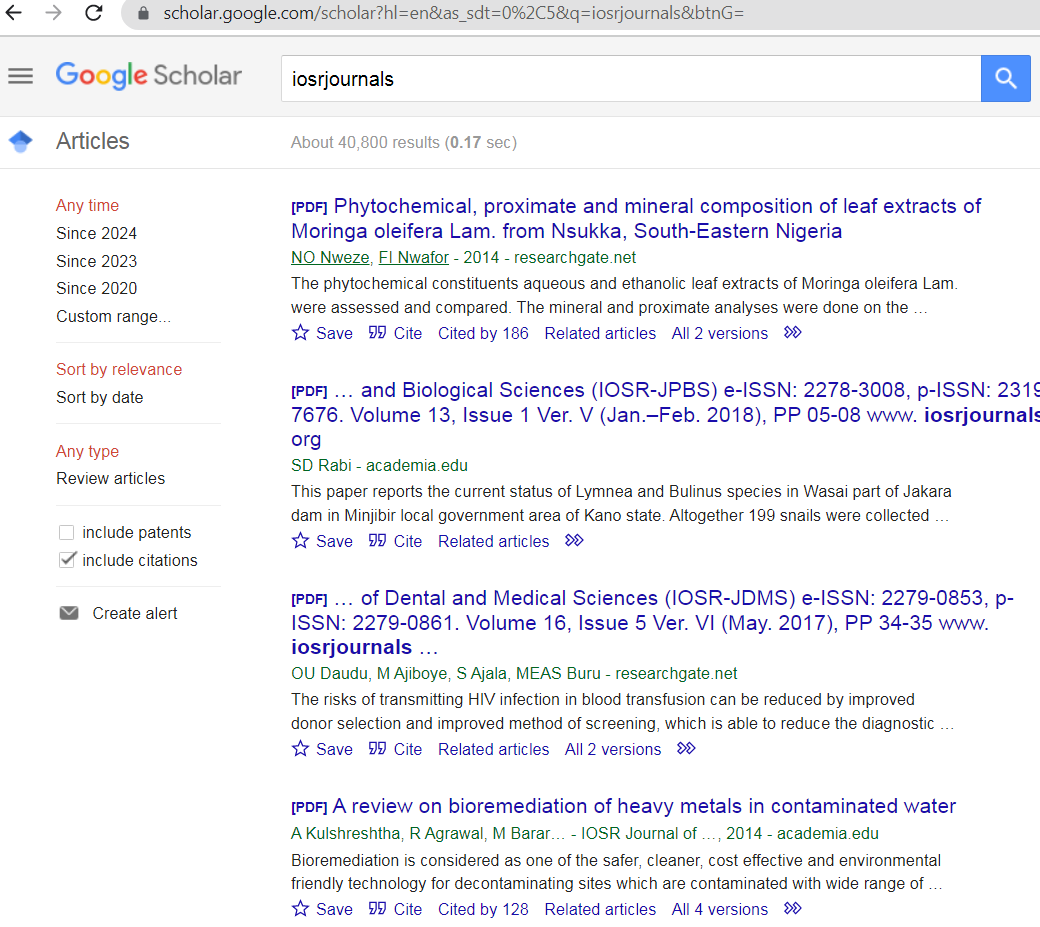This screenshot has height=927, width=1040.
Task: Open author NO Nweze profile link
Action: (330, 257)
